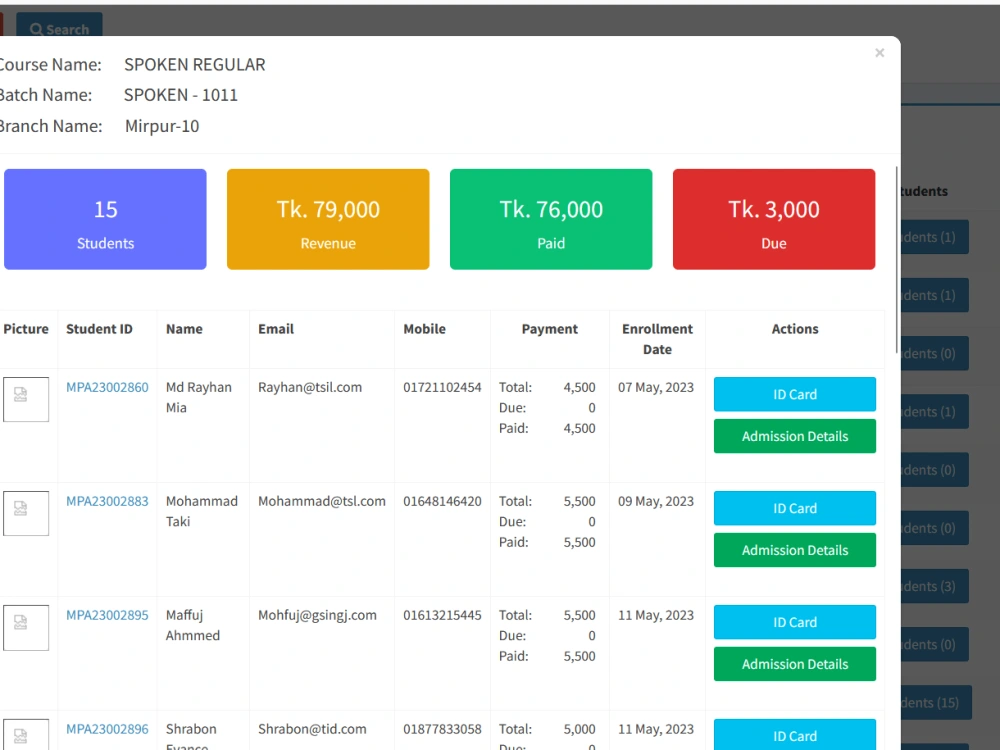The width and height of the screenshot is (1000, 750).
Task: Click the Name column header
Action: (184, 329)
